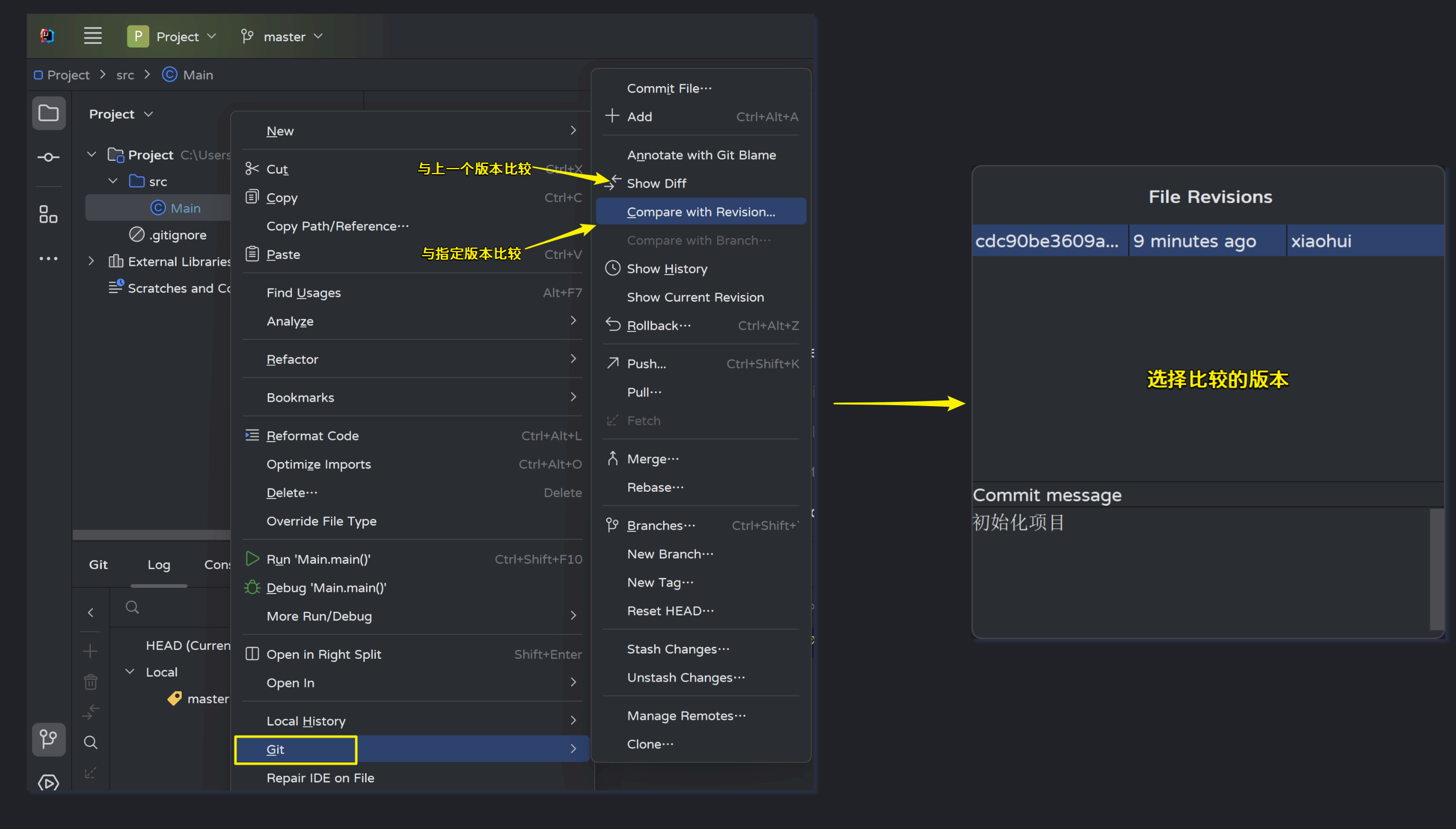Click the new branch plus icon
The height and width of the screenshot is (829, 1456).
(90, 651)
